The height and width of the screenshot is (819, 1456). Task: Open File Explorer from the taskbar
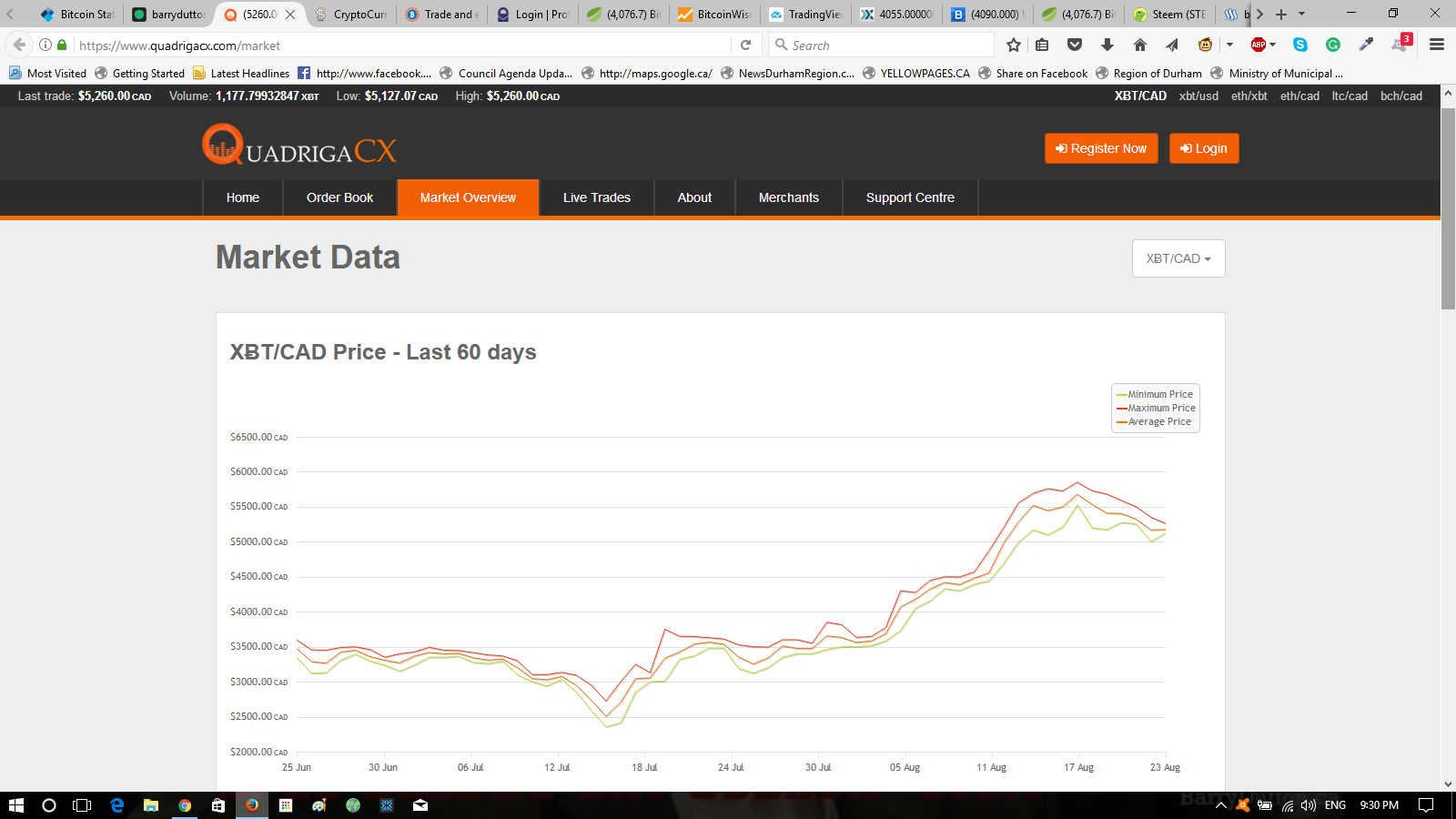coord(151,805)
